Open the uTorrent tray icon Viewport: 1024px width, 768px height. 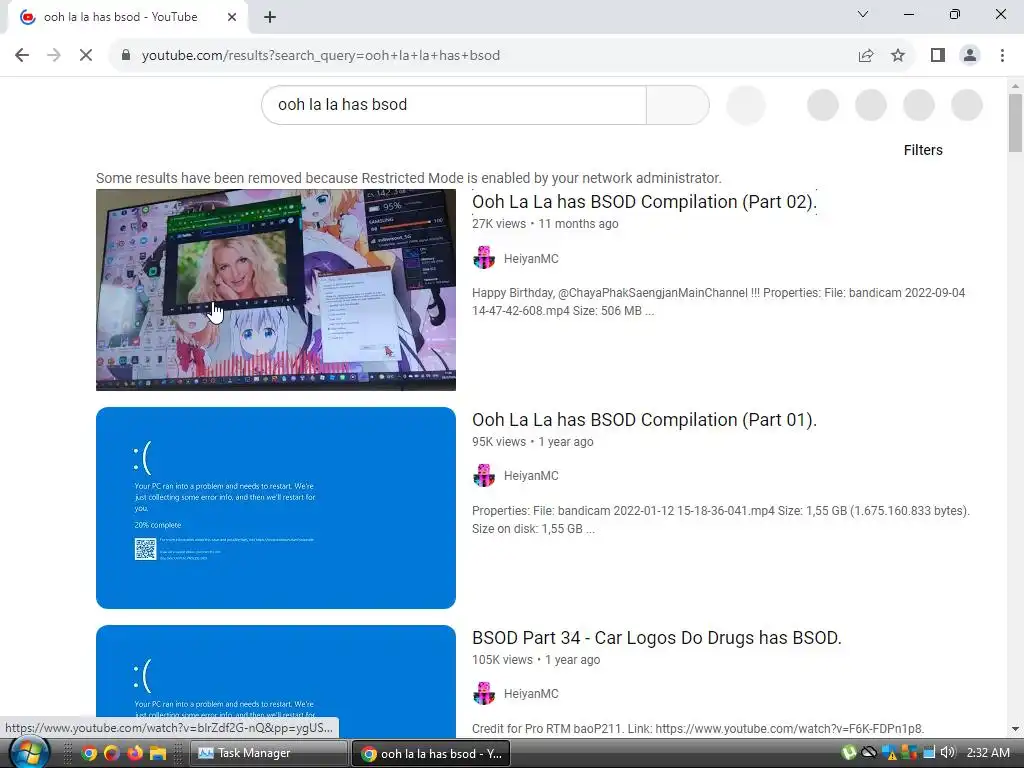point(848,754)
